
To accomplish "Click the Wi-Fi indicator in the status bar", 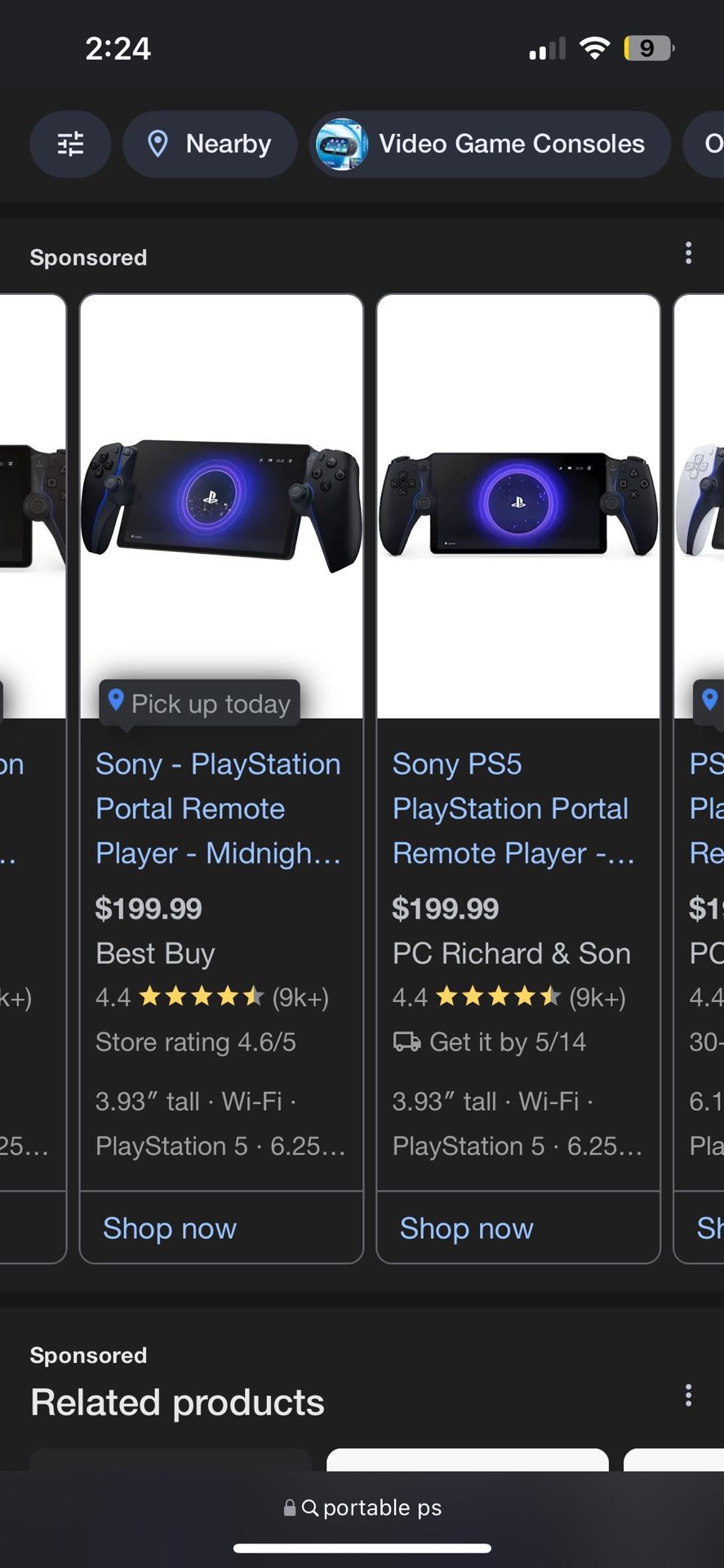I will (595, 48).
